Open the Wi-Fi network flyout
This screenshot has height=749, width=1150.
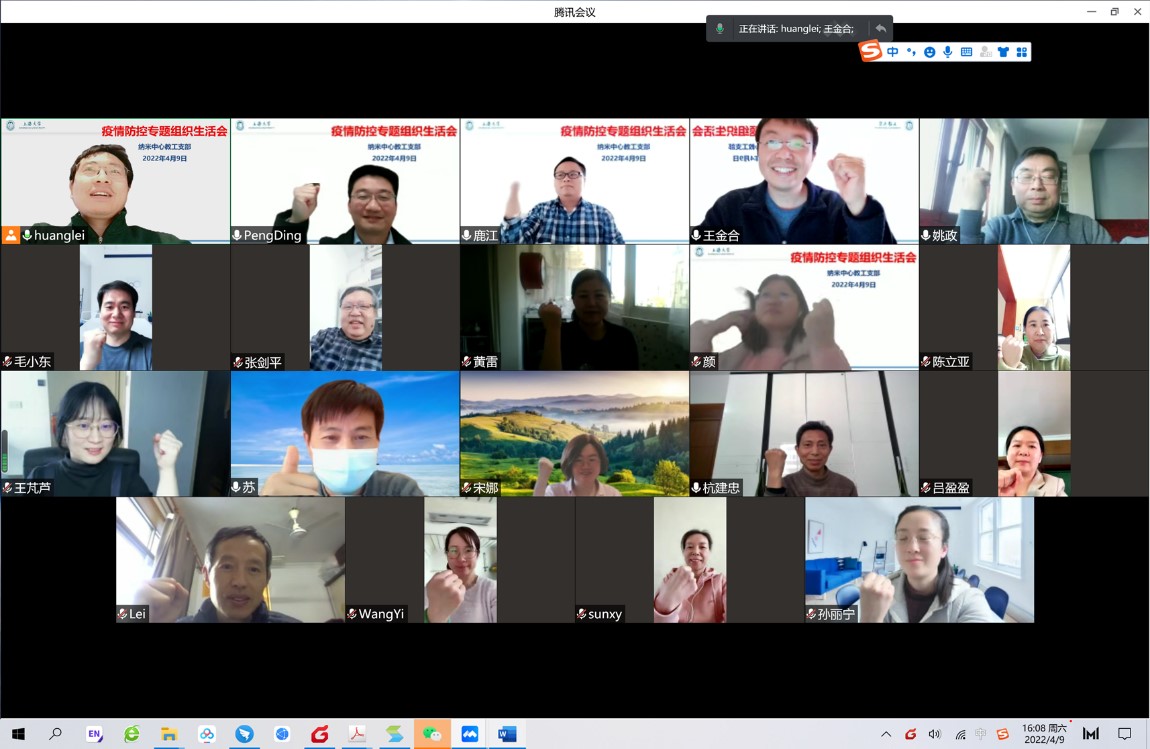pyautogui.click(x=959, y=734)
